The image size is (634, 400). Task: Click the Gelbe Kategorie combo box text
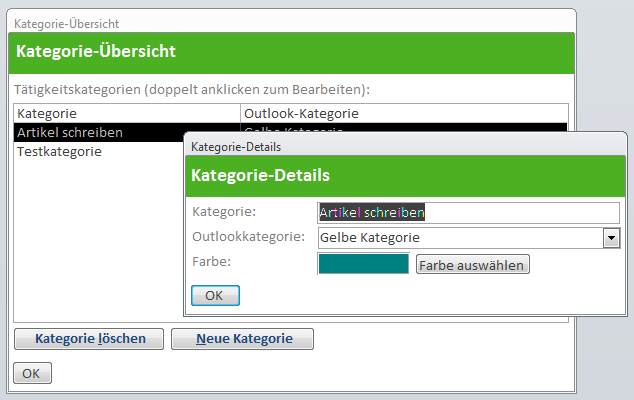(x=459, y=238)
